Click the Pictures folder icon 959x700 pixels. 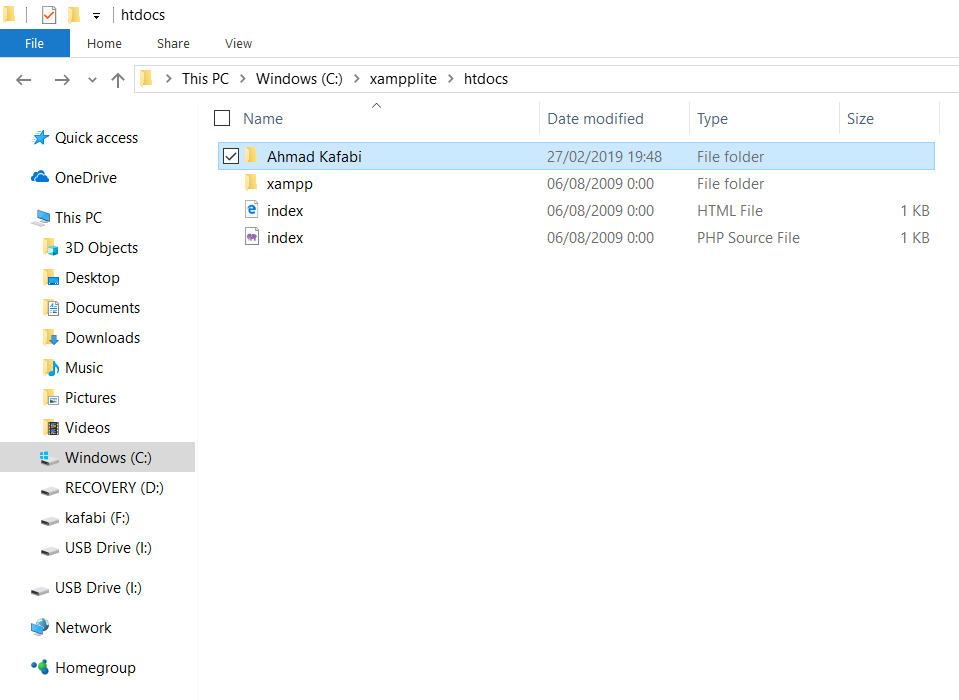[51, 397]
